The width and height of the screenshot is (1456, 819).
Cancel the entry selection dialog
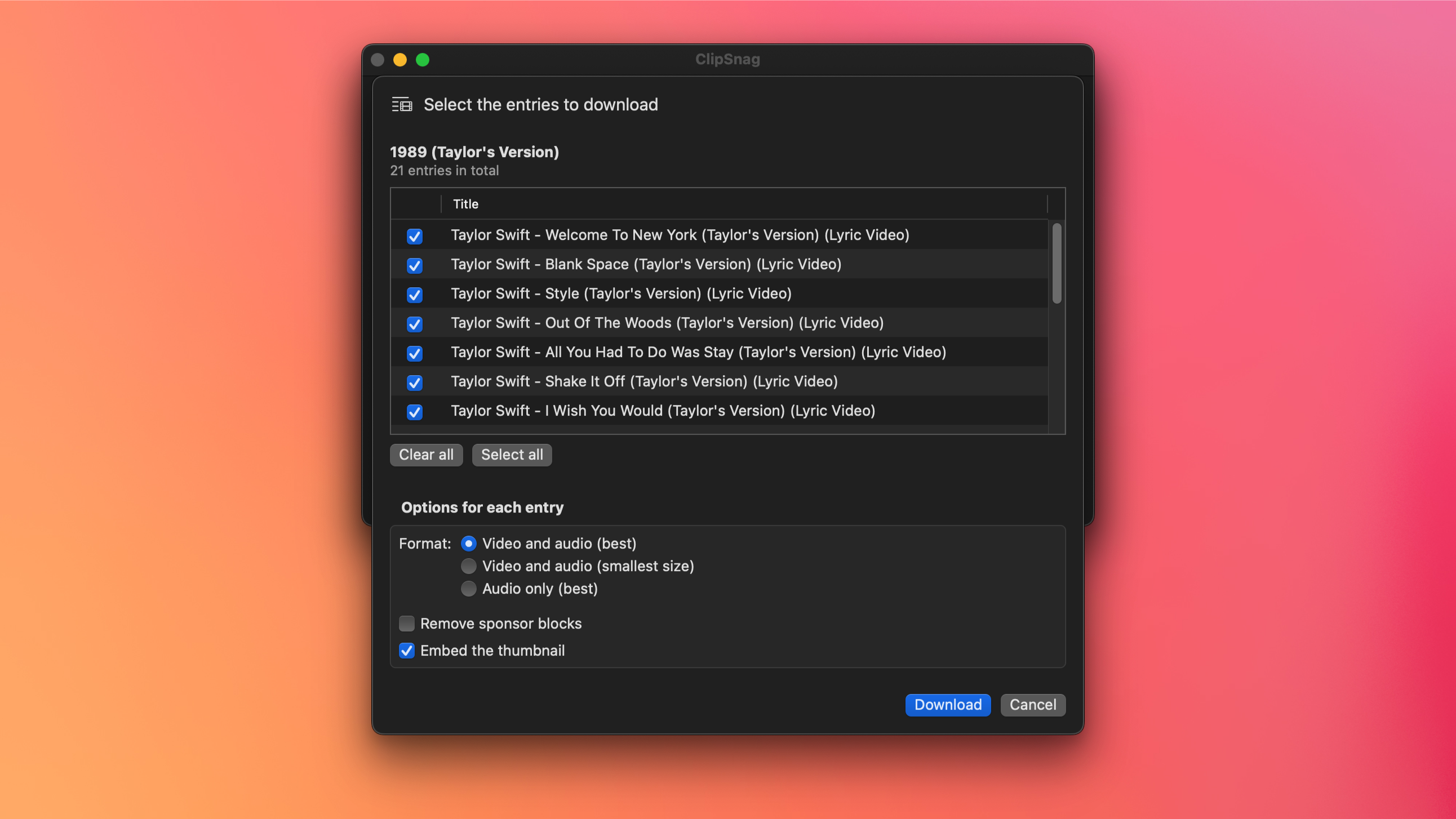tap(1033, 705)
